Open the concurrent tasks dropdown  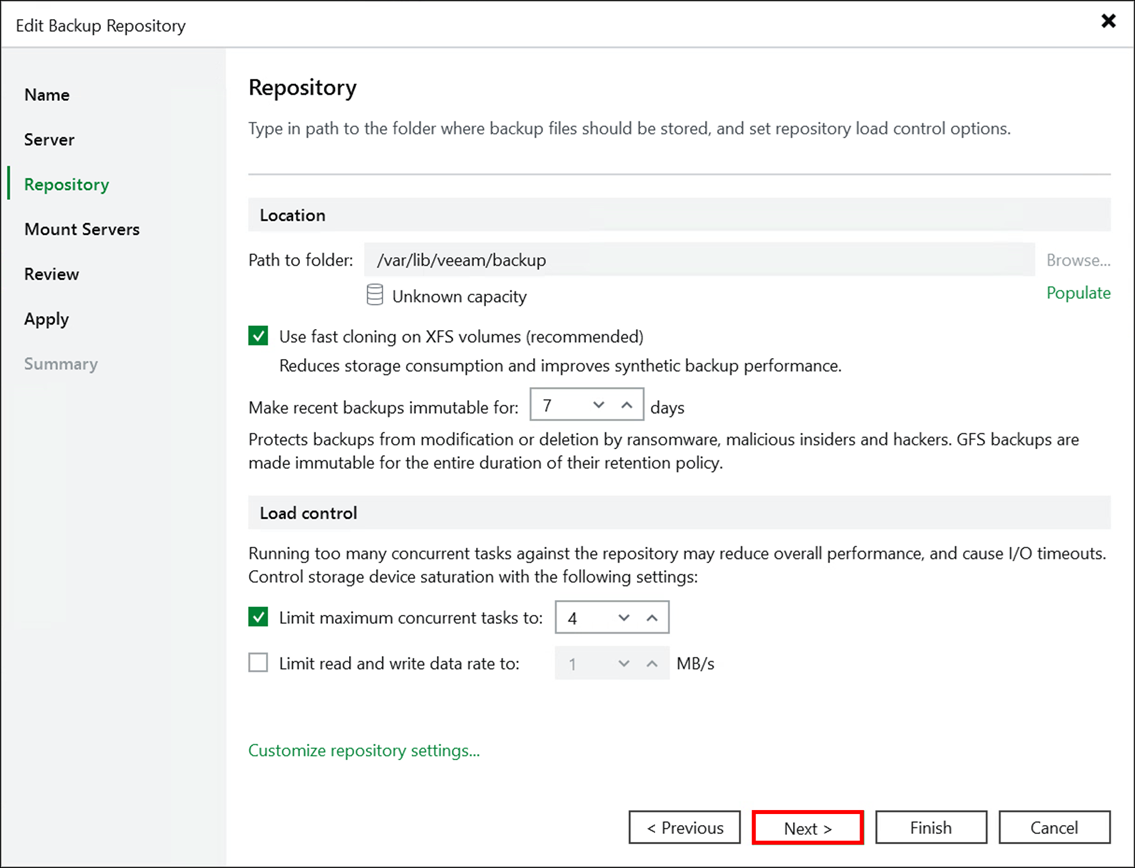pos(624,617)
